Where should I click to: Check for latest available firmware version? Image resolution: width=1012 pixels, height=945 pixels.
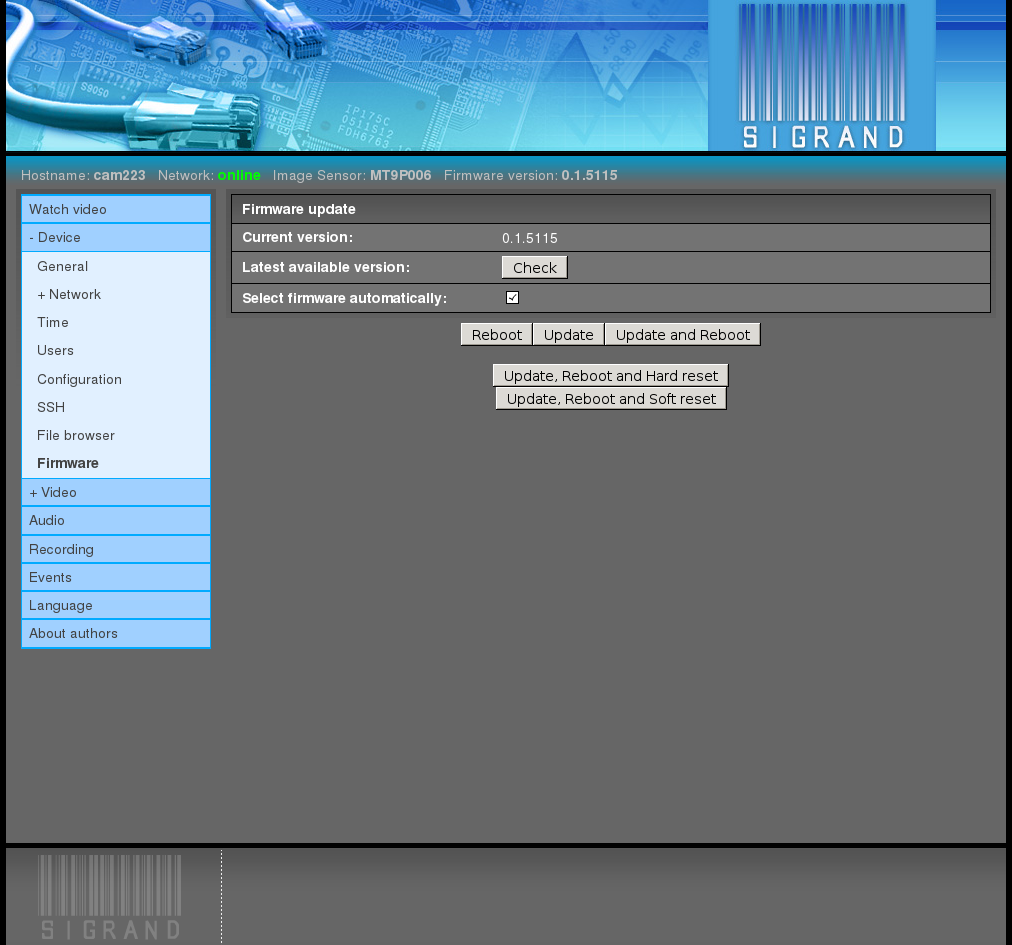(534, 268)
